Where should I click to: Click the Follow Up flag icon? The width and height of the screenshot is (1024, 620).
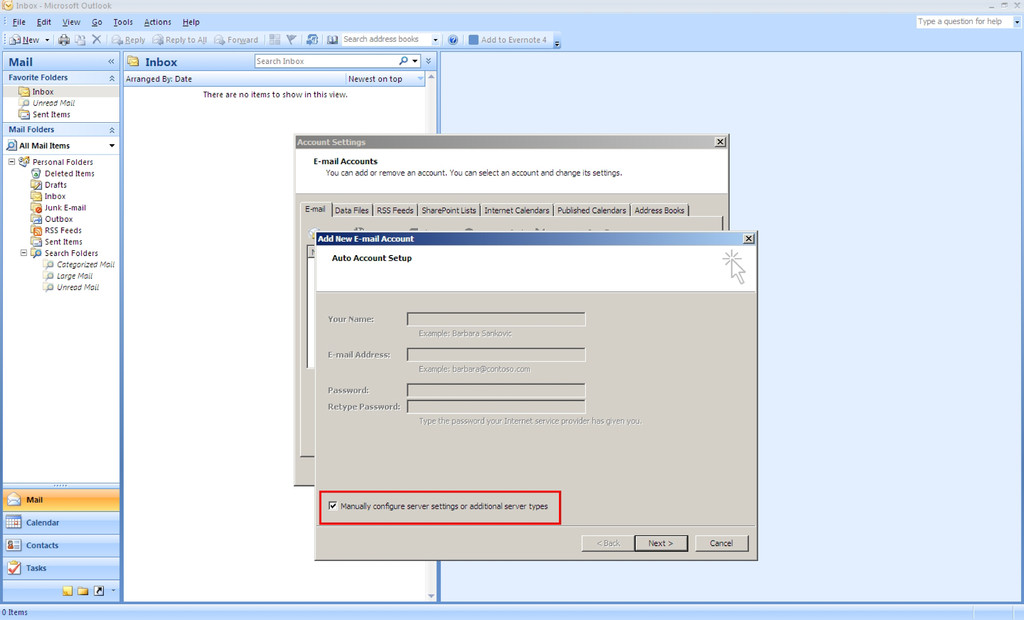tap(291, 40)
